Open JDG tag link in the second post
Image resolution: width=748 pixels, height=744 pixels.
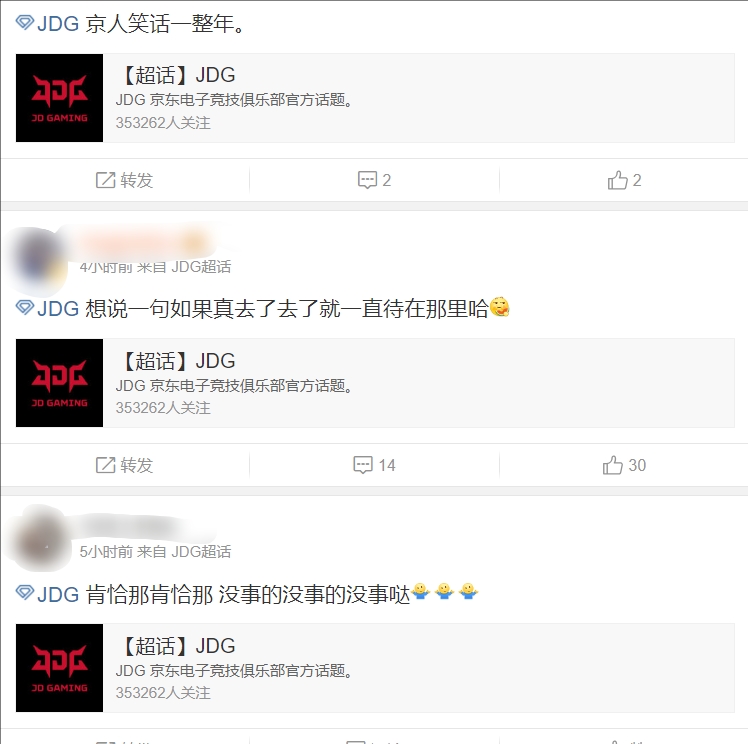coord(58,309)
